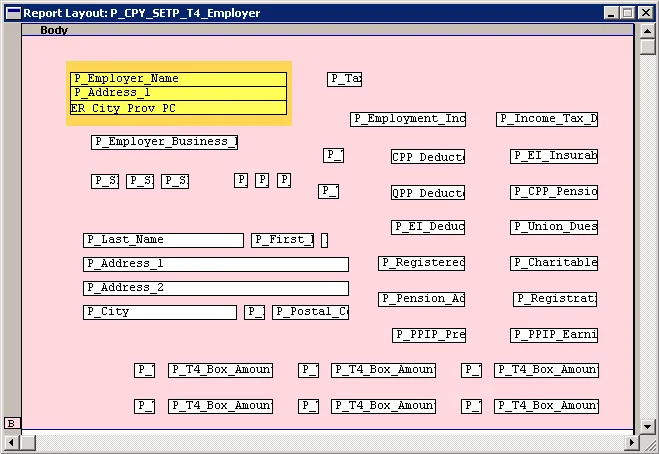Select the P_Postal_Code field
The height and width of the screenshot is (454, 659).
tap(311, 312)
